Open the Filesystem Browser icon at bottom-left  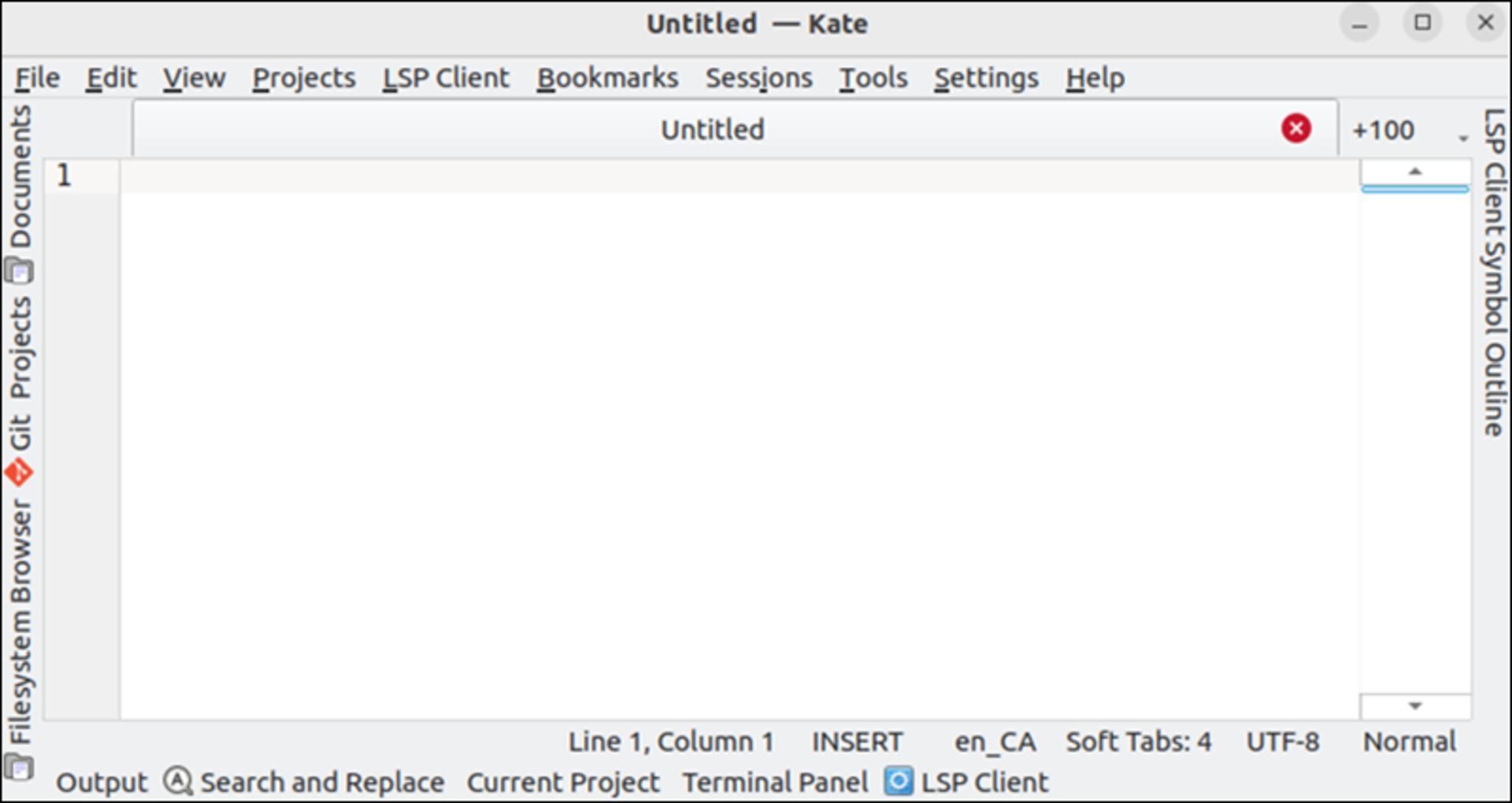19,766
